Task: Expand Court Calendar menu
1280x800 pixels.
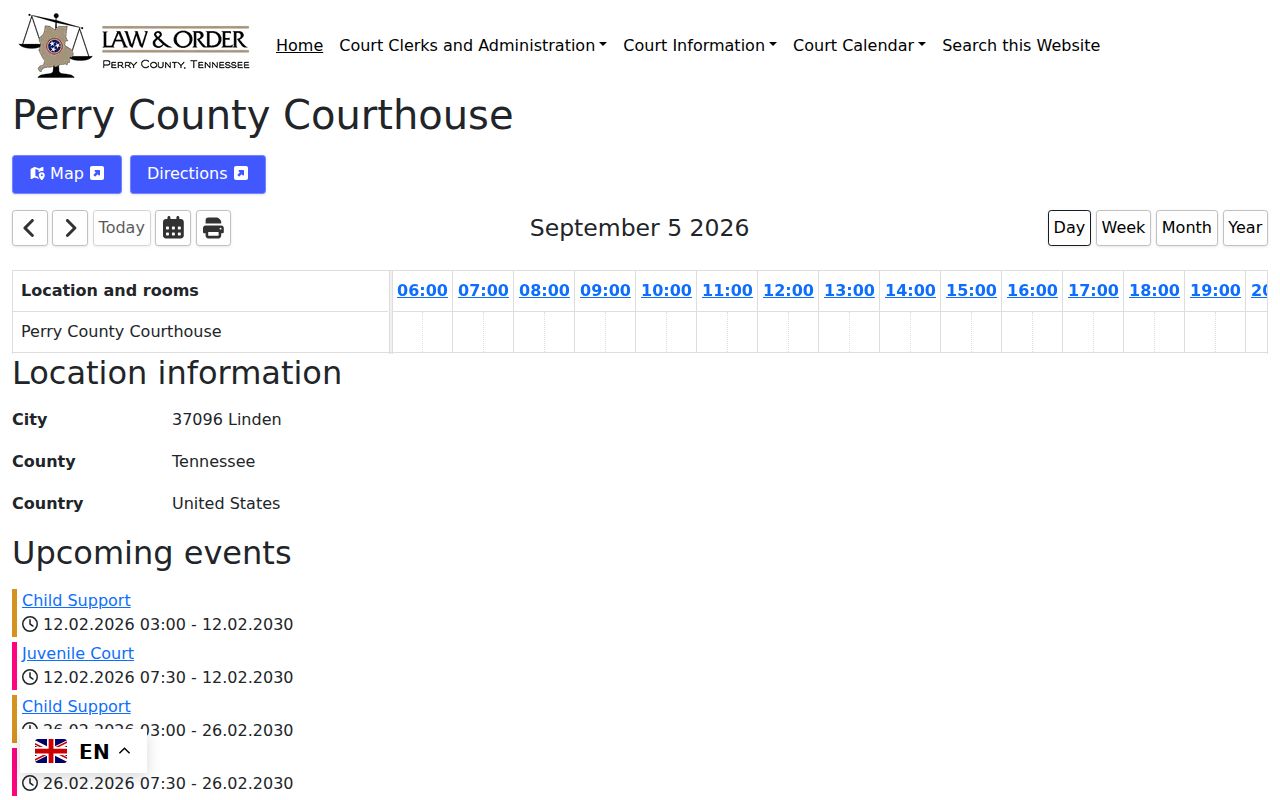Action: 859,45
